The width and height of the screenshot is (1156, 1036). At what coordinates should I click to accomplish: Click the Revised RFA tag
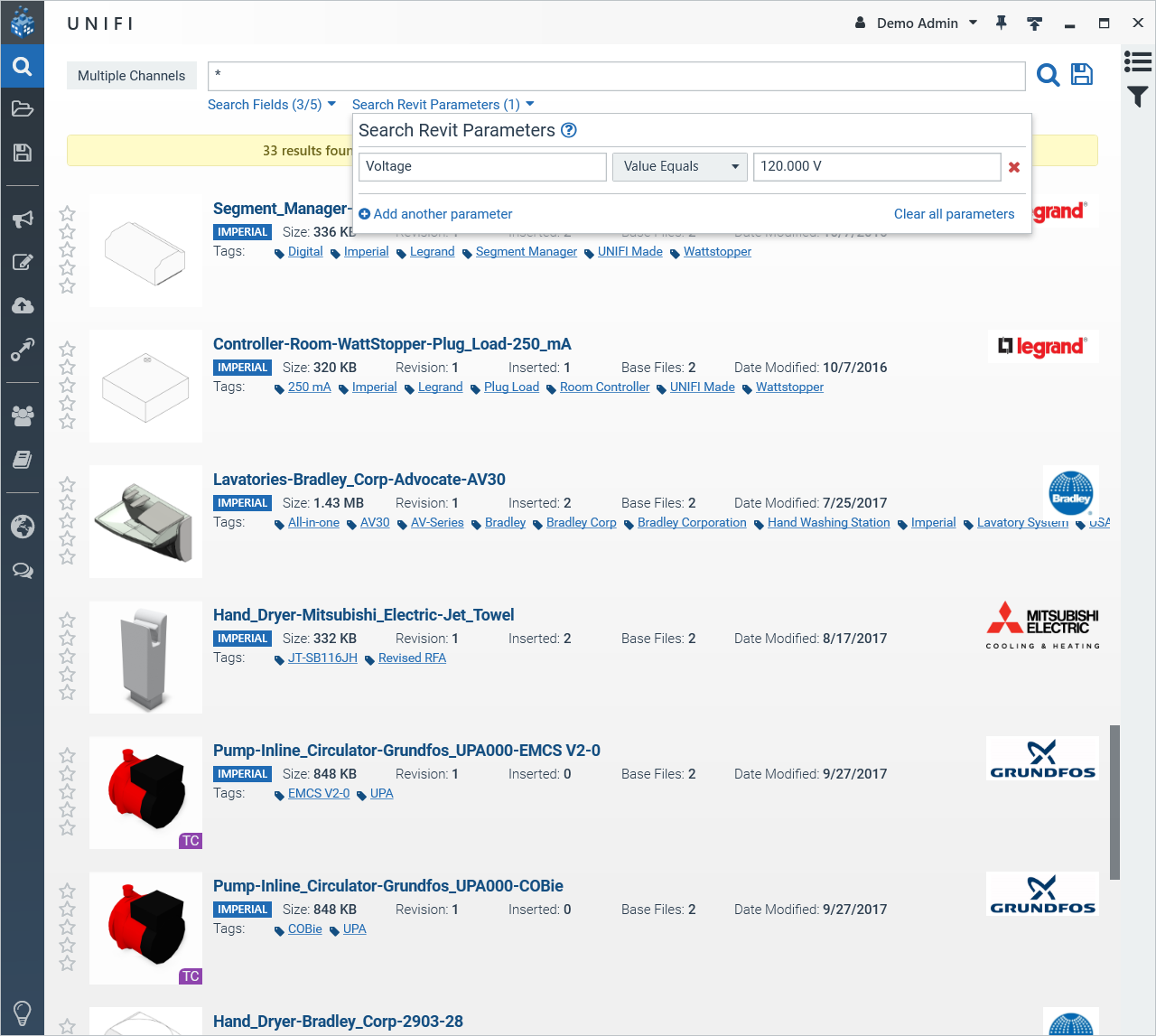(x=412, y=658)
